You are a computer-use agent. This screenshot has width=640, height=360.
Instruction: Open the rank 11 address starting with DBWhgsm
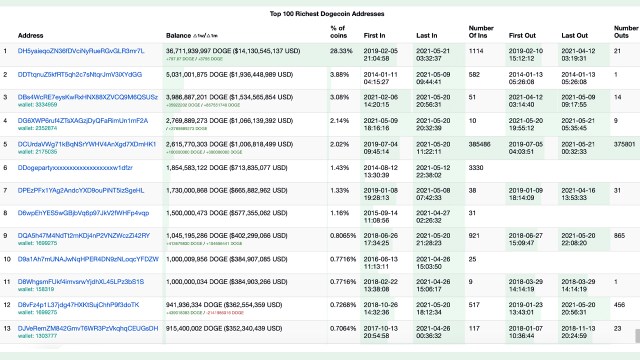click(81, 282)
